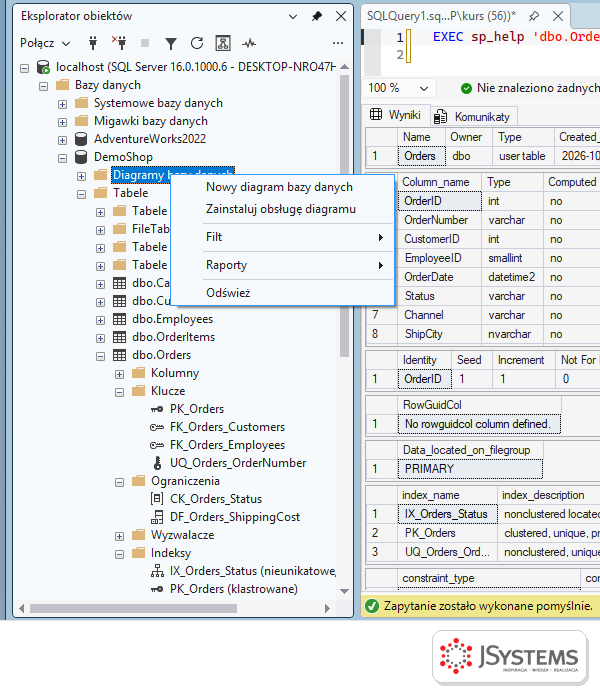Viewport: 600px width, 692px height.
Task: Click the index_description column header
Action: tap(548, 495)
